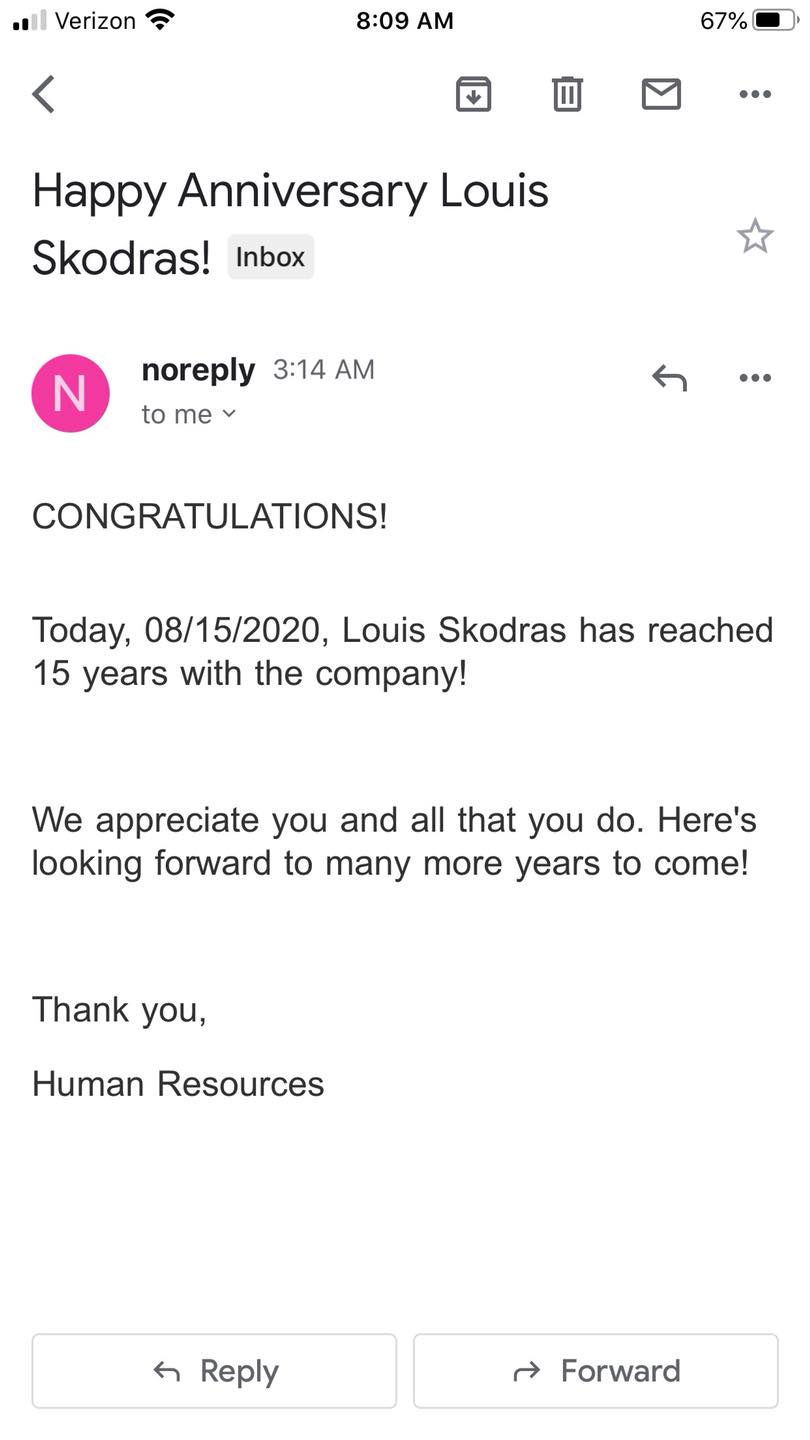
Task: Tap the 3:14 AM timestamp
Action: [x=324, y=370]
